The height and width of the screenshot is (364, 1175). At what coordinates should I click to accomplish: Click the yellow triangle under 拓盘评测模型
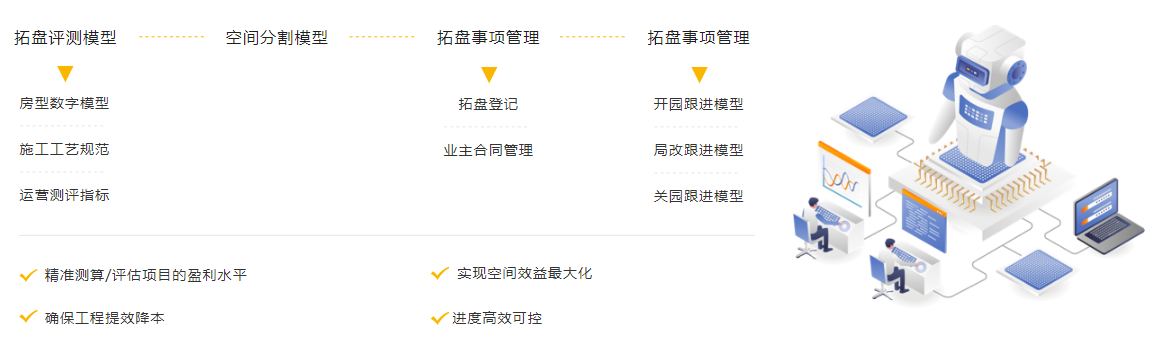click(x=65, y=73)
